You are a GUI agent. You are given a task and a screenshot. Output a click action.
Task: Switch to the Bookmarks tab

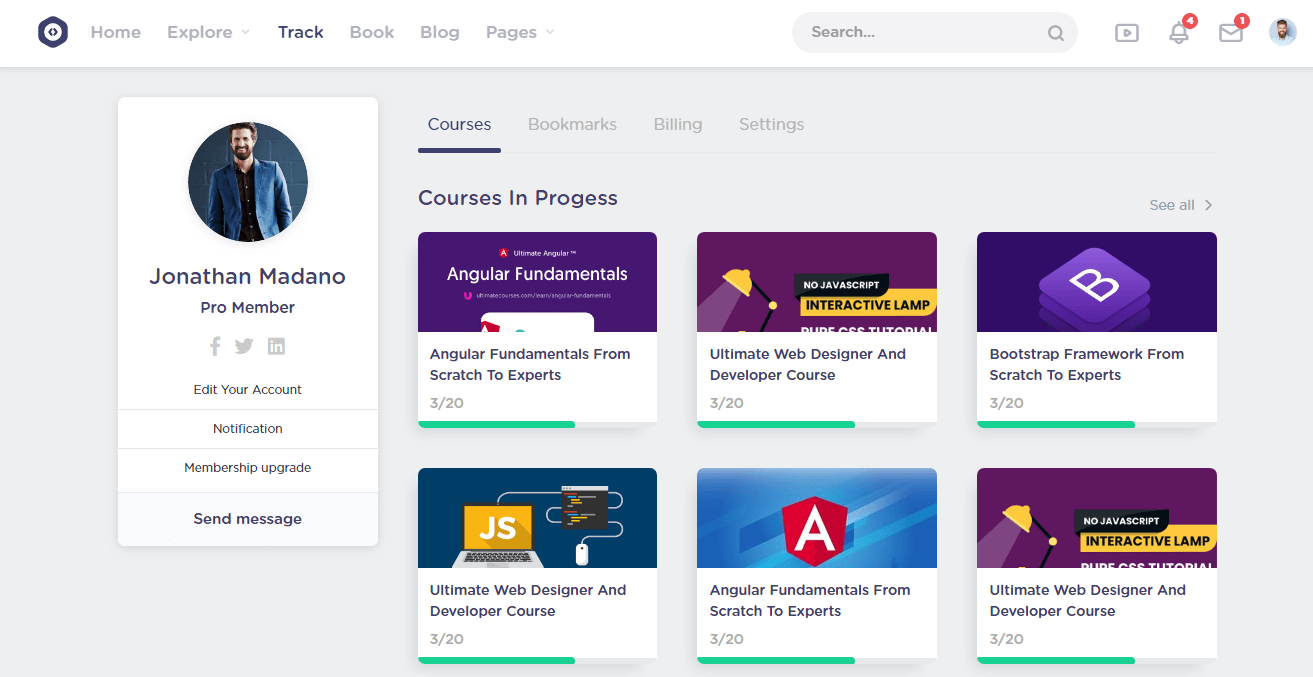pos(572,125)
